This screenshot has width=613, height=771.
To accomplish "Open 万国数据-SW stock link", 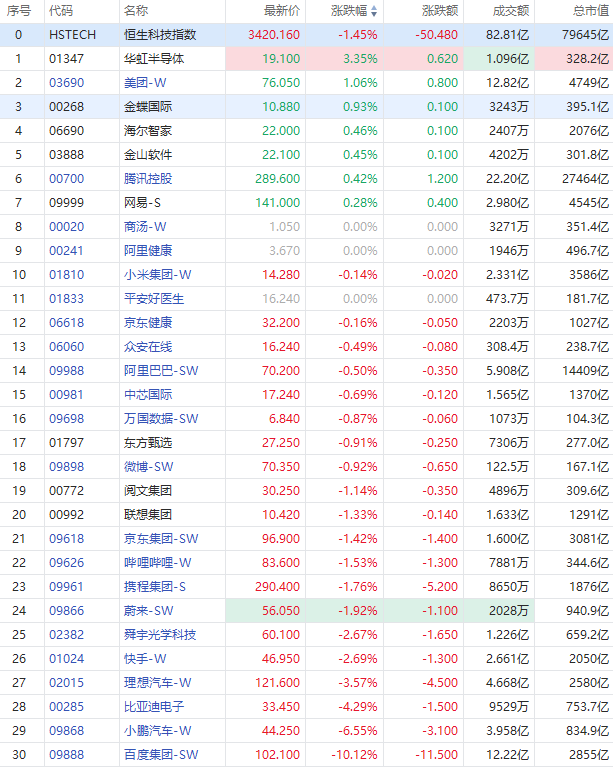I will (161, 418).
